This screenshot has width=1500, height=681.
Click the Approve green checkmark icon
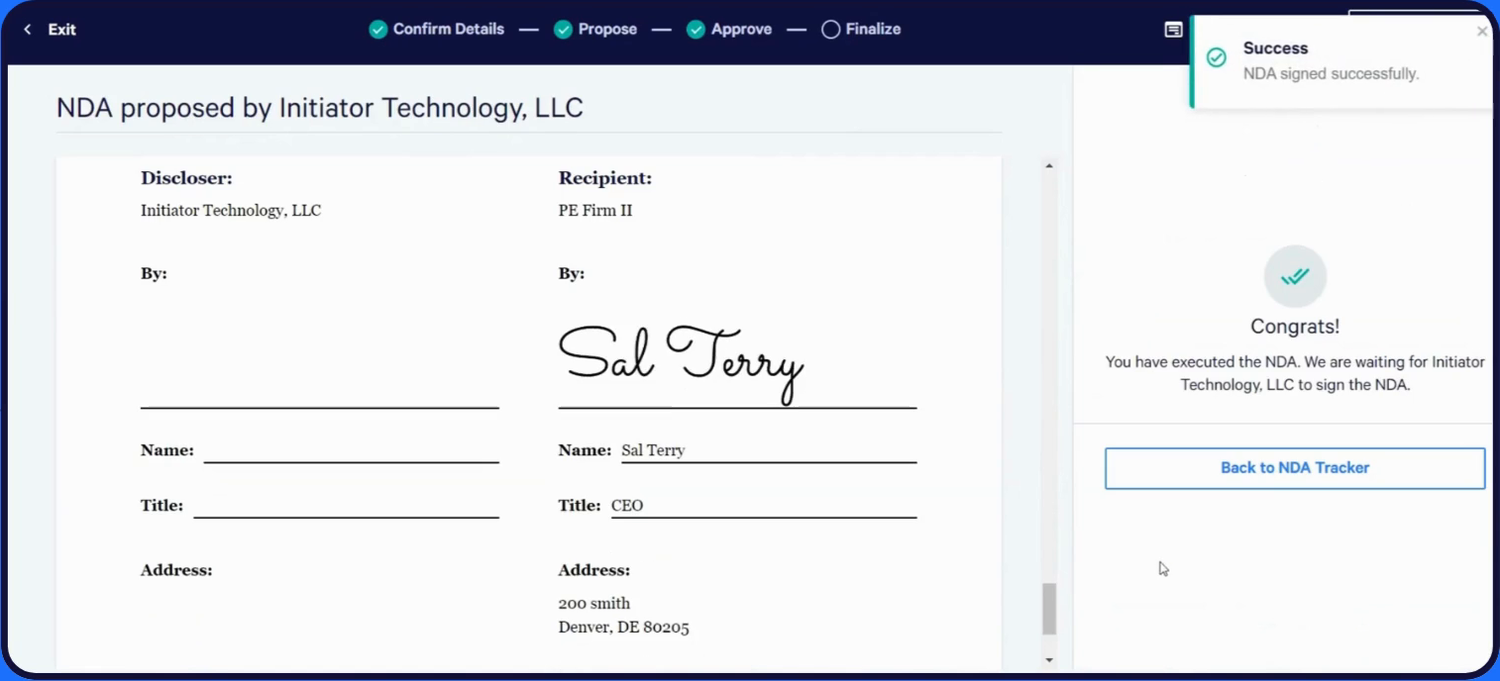click(x=696, y=30)
